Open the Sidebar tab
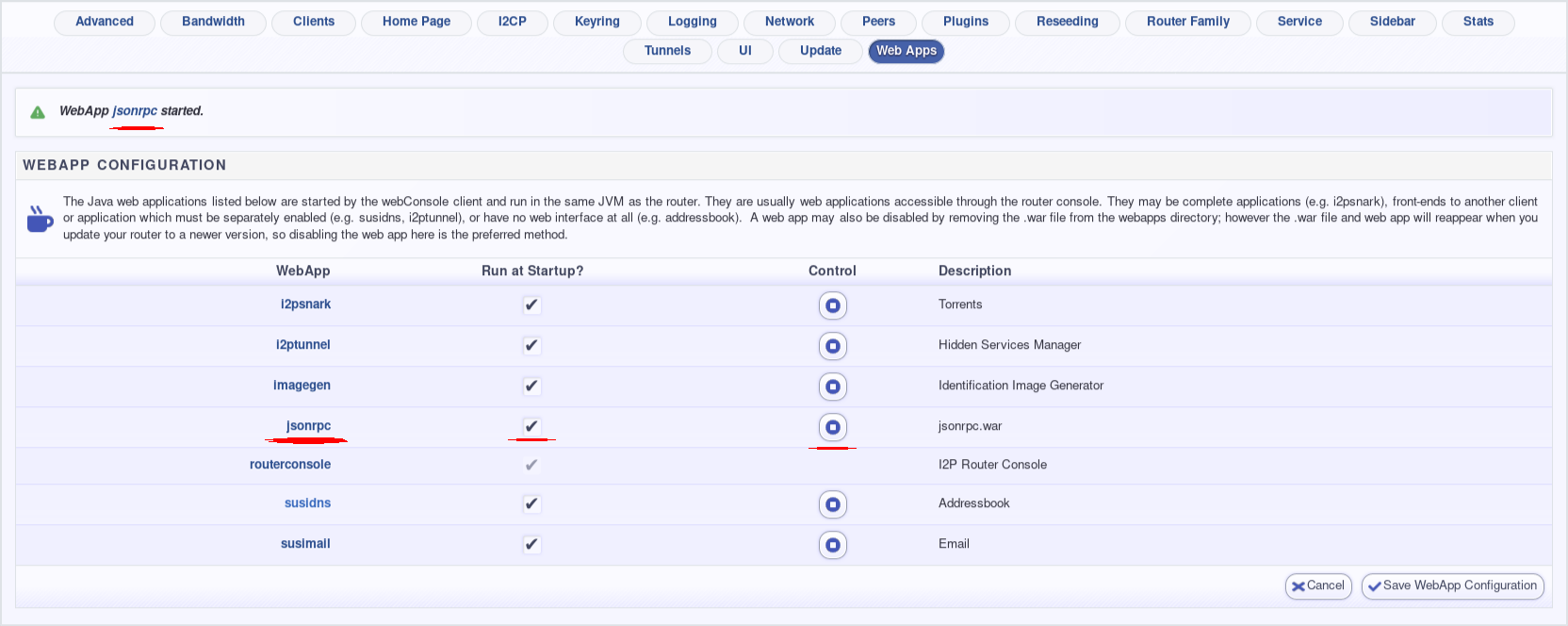 coord(1393,22)
